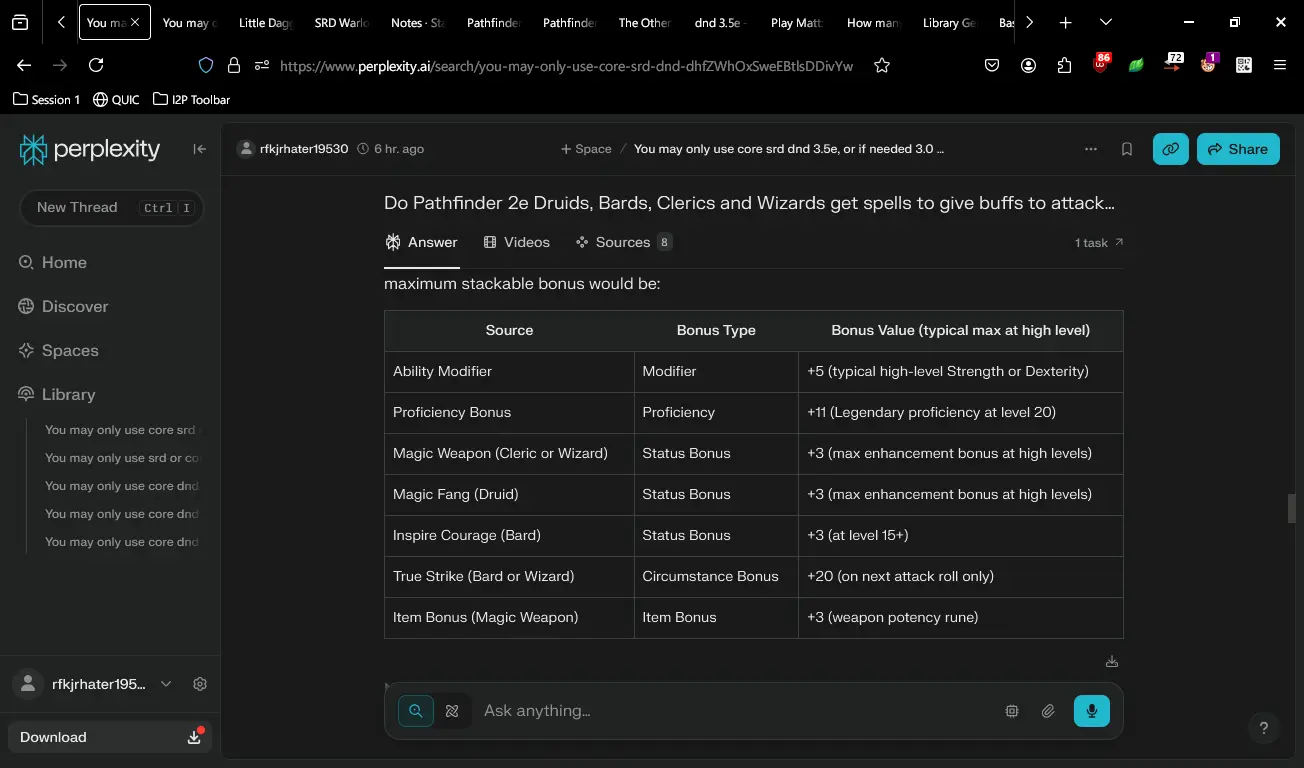Switch to research mode in input box

[x=452, y=711]
